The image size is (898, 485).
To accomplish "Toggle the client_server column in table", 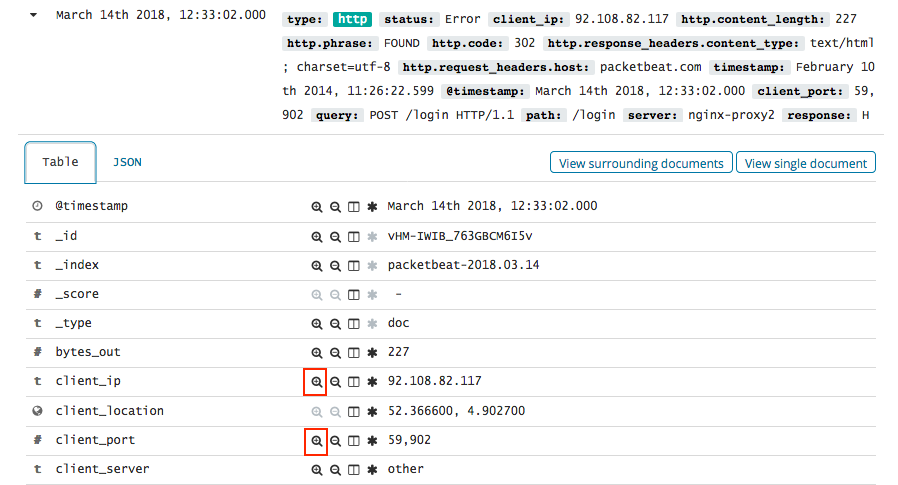I will 353,470.
